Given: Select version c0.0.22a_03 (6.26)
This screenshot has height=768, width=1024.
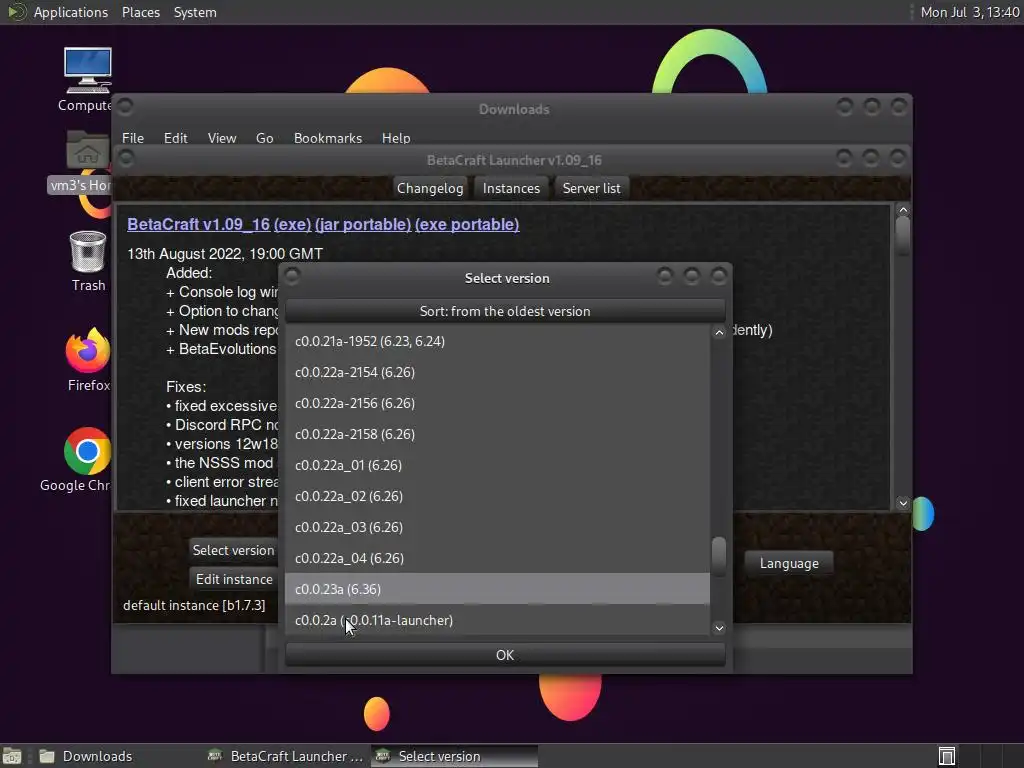Looking at the screenshot, I should pyautogui.click(x=497, y=527).
